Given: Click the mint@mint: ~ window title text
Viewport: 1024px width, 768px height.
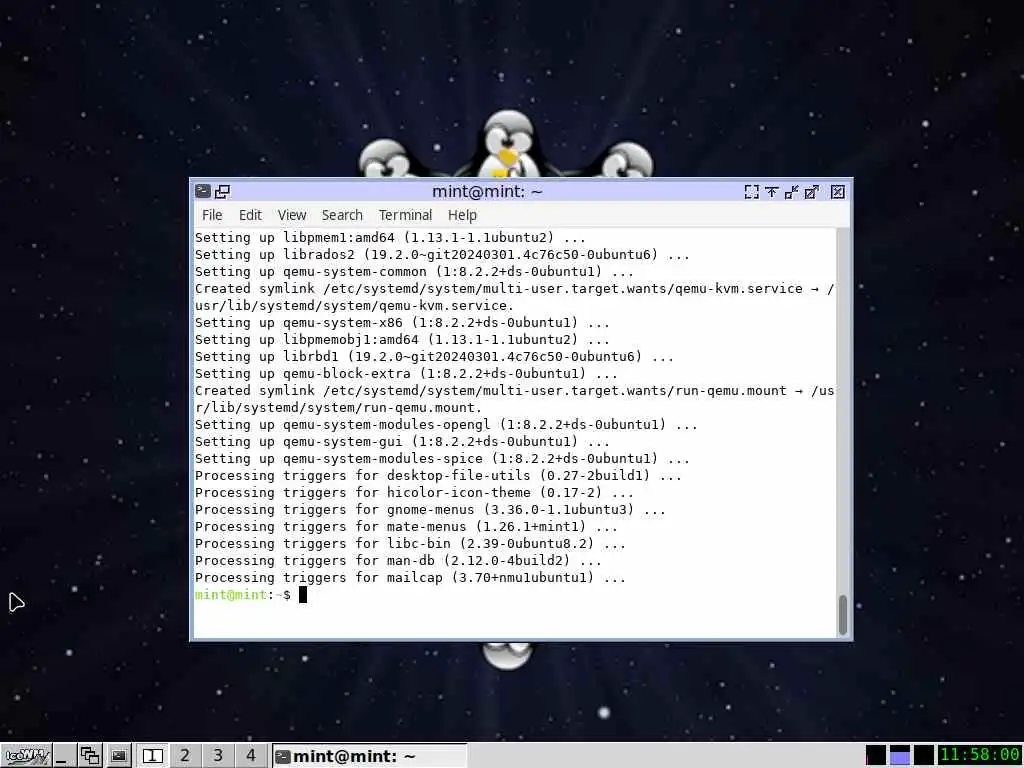Looking at the screenshot, I should coord(487,191).
